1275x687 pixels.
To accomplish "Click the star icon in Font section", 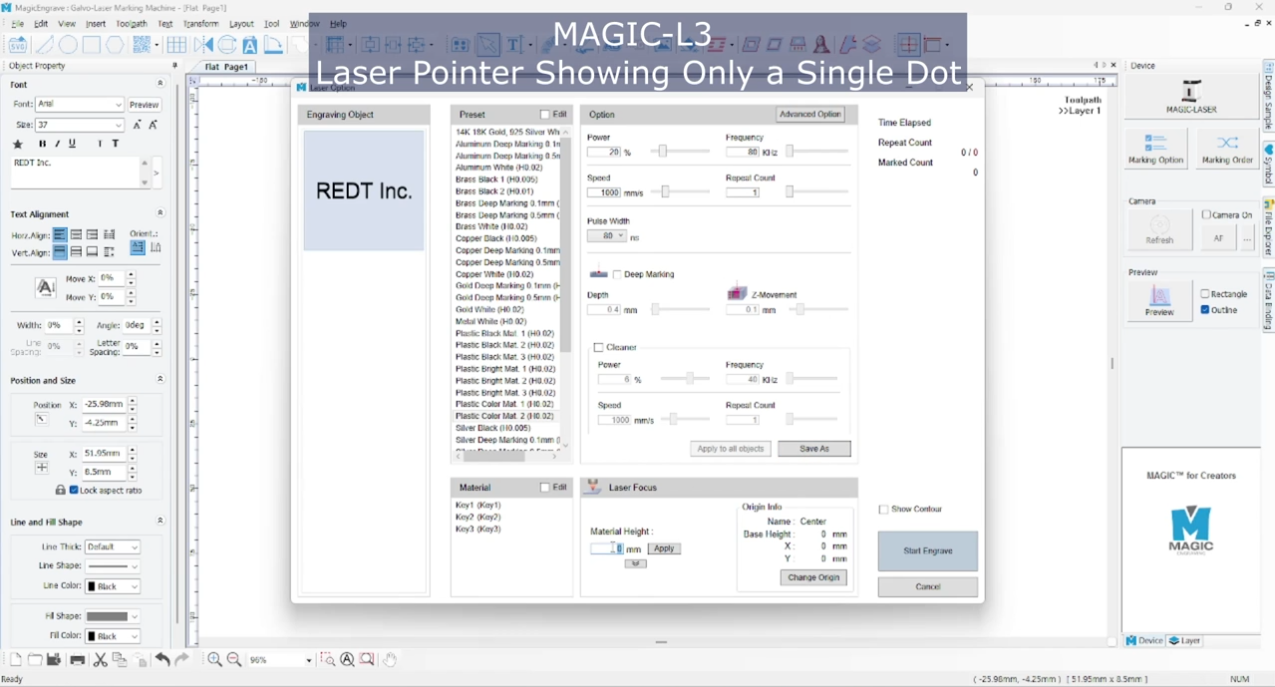I will [18, 144].
